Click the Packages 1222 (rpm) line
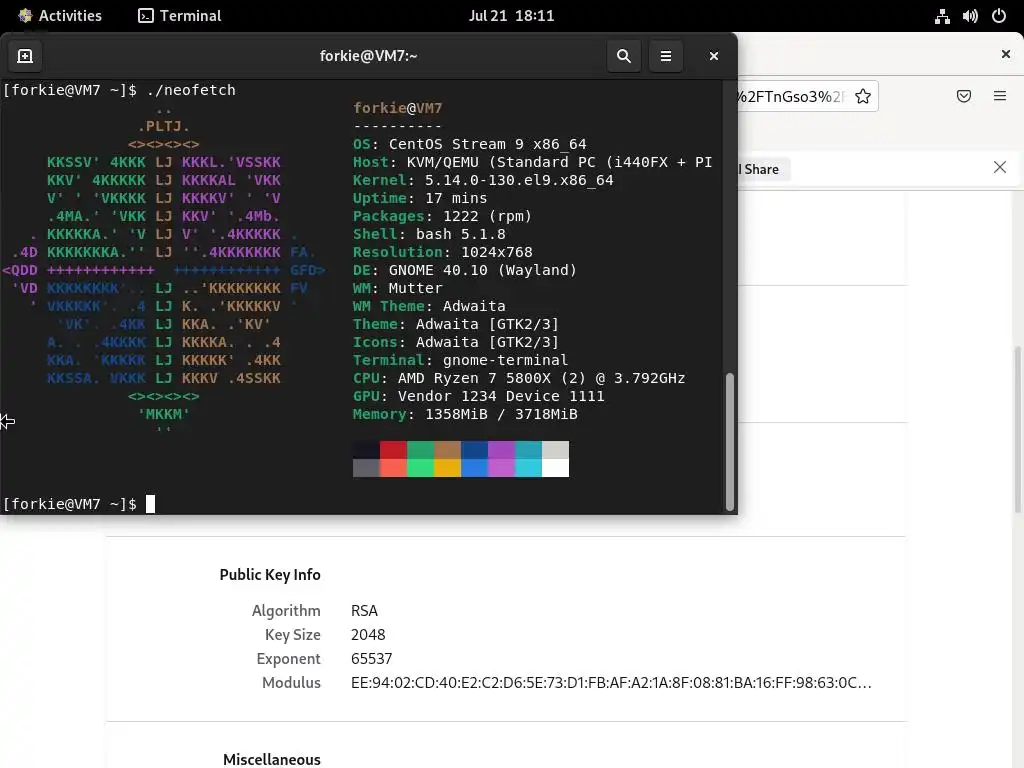 (442, 216)
